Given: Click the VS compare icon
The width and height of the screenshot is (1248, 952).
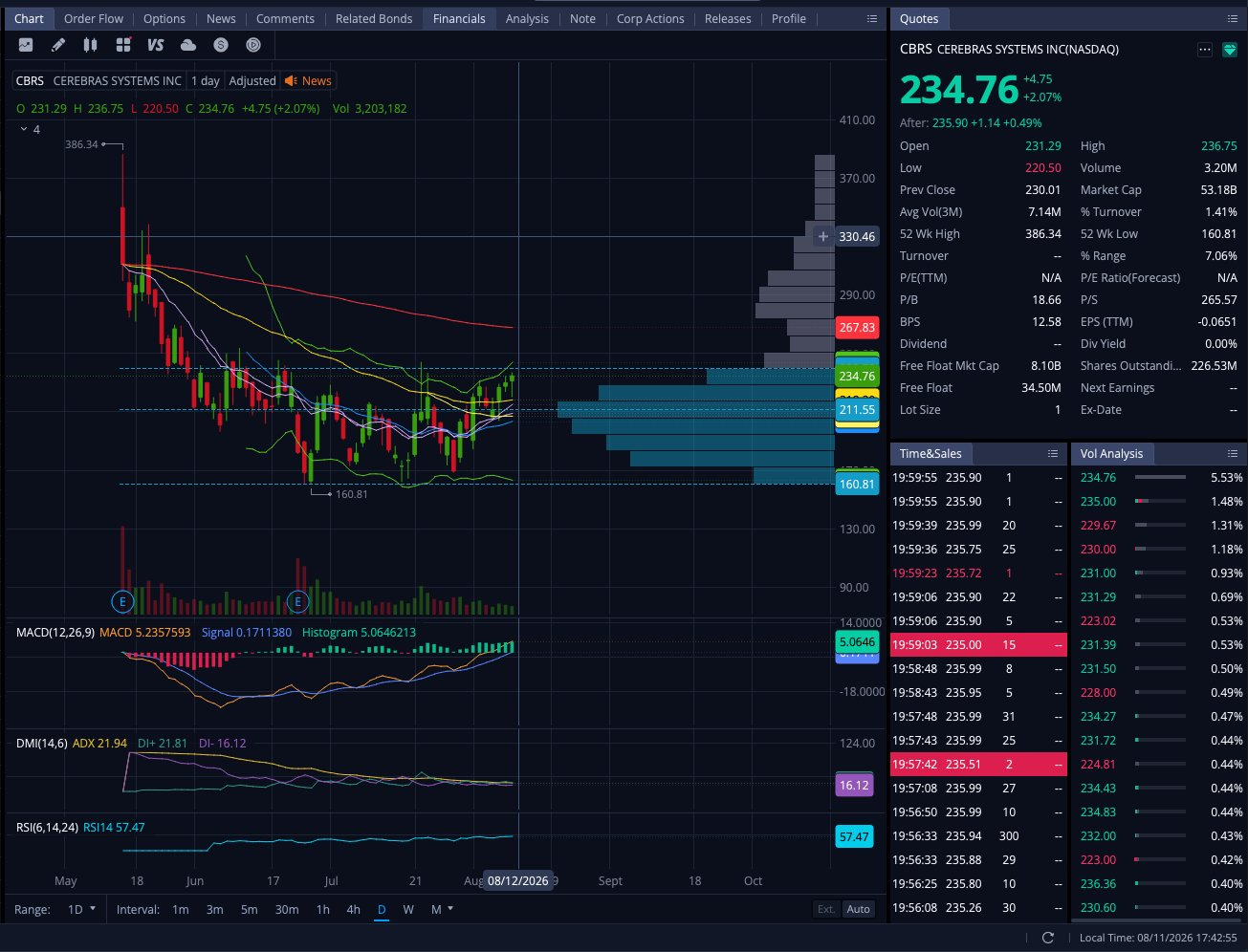Looking at the screenshot, I should 156,45.
